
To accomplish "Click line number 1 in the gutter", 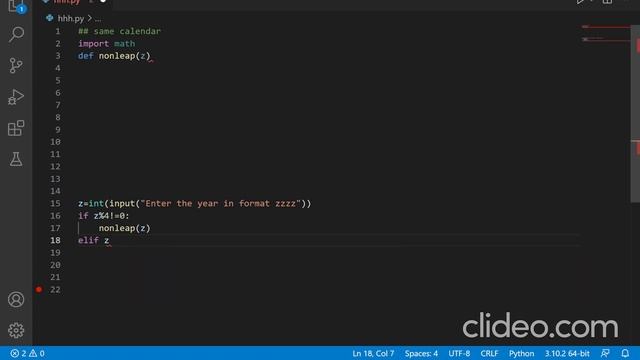I will pyautogui.click(x=58, y=31).
